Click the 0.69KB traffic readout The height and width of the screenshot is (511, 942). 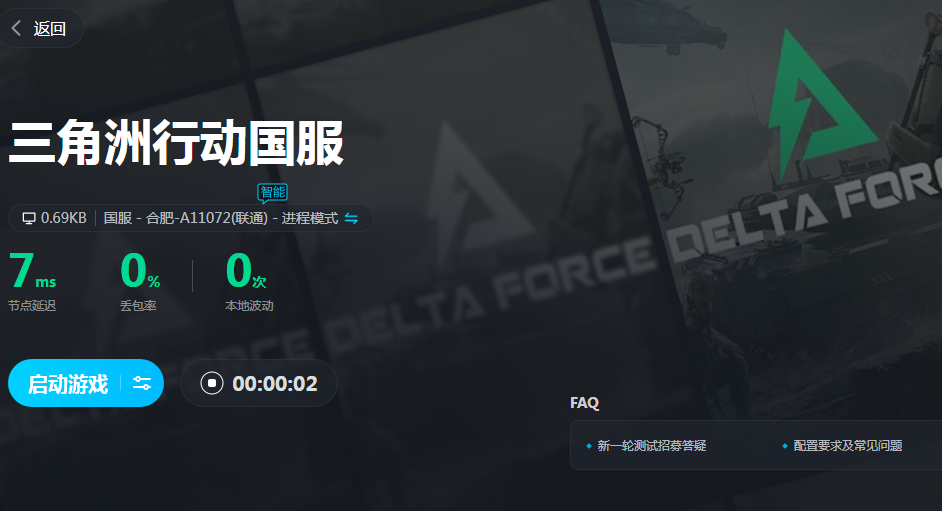point(64,218)
